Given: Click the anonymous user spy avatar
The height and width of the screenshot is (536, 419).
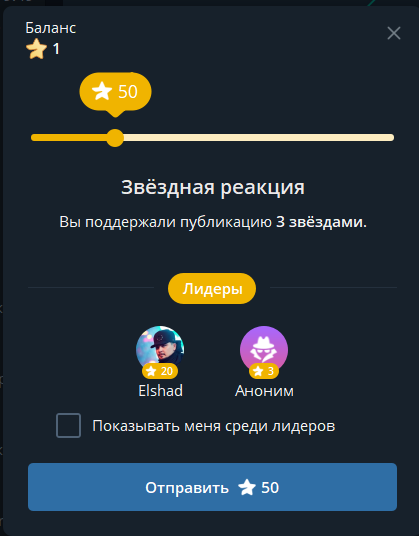Looking at the screenshot, I should [x=264, y=349].
